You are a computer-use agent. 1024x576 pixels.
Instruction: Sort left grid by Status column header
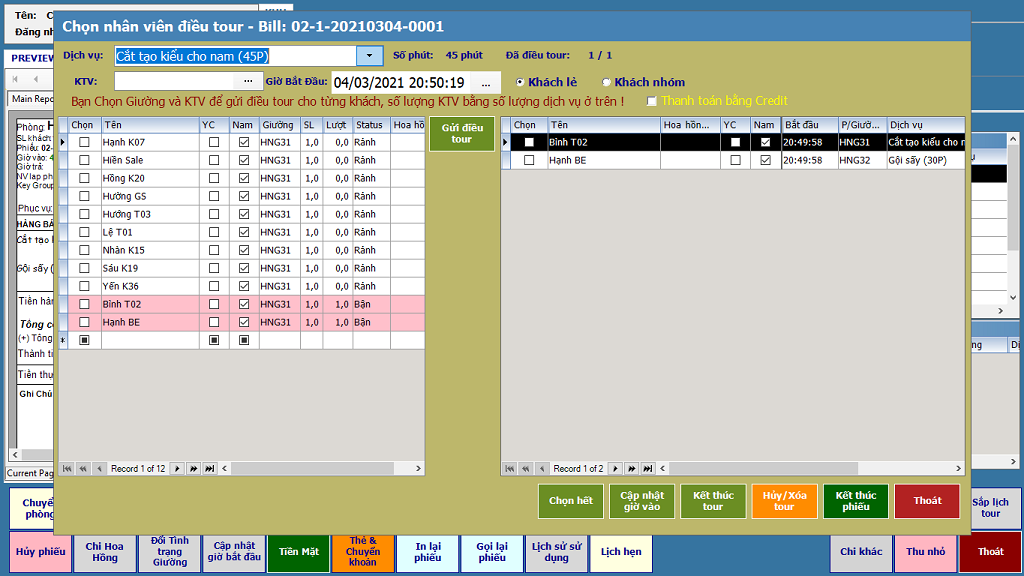[369, 125]
